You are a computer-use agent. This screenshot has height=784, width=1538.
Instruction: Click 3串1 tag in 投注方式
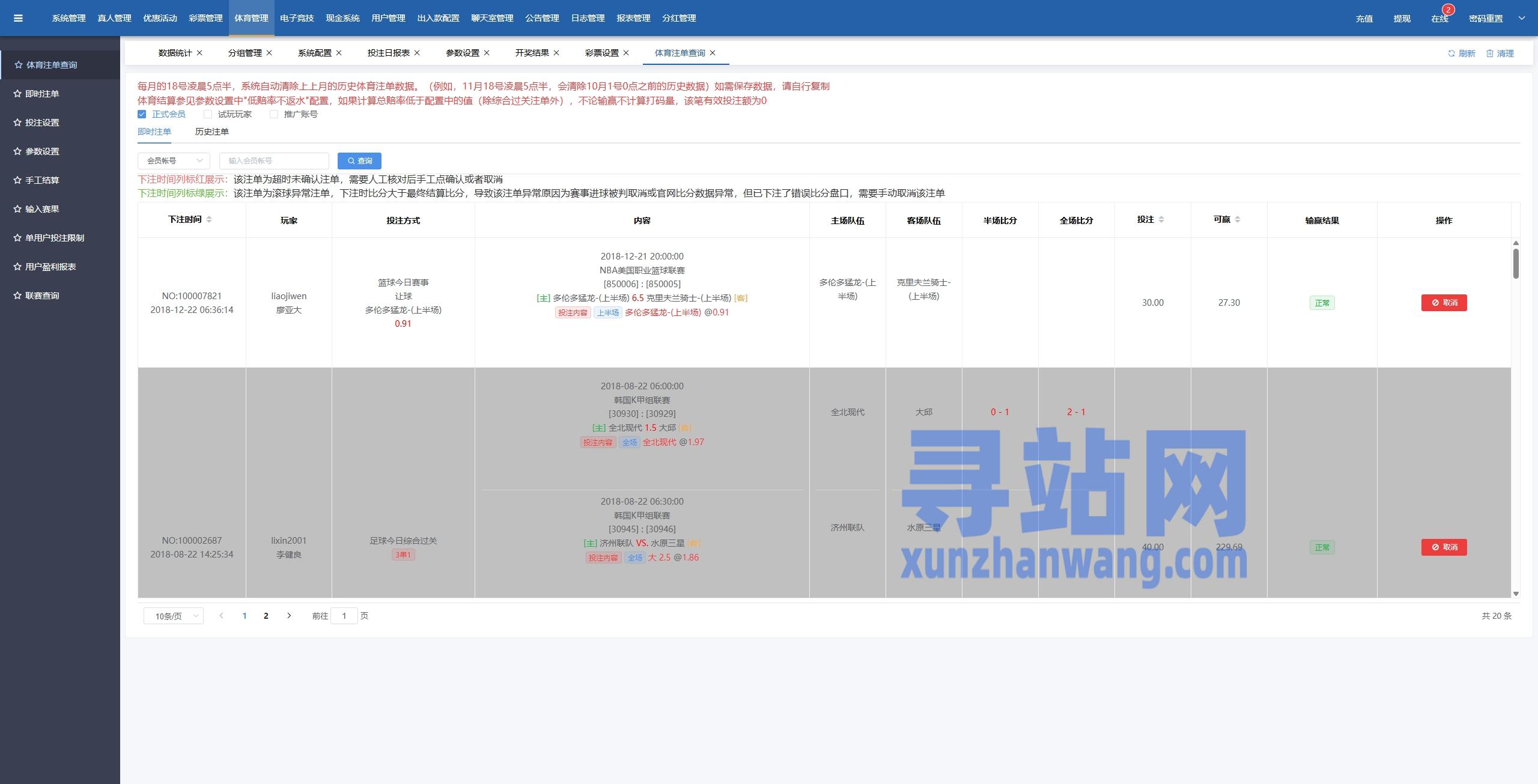coord(403,555)
